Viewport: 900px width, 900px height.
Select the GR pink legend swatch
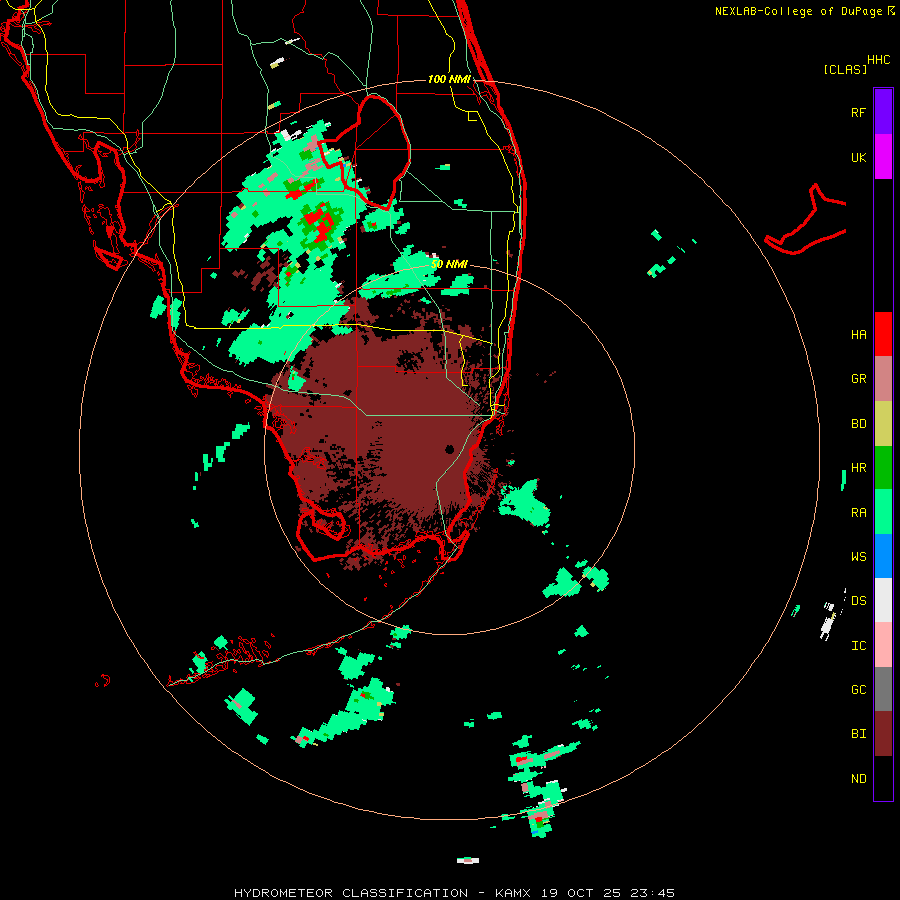883,379
